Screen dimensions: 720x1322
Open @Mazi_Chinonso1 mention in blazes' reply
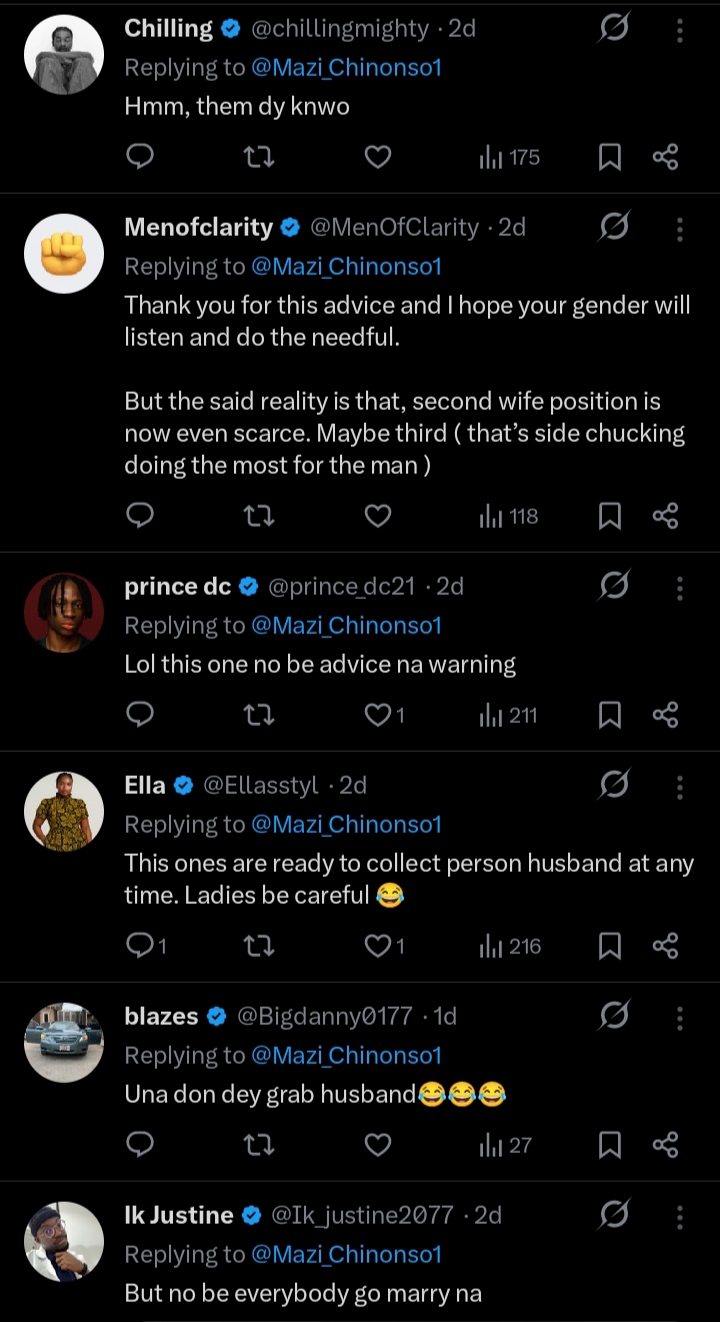point(346,1055)
